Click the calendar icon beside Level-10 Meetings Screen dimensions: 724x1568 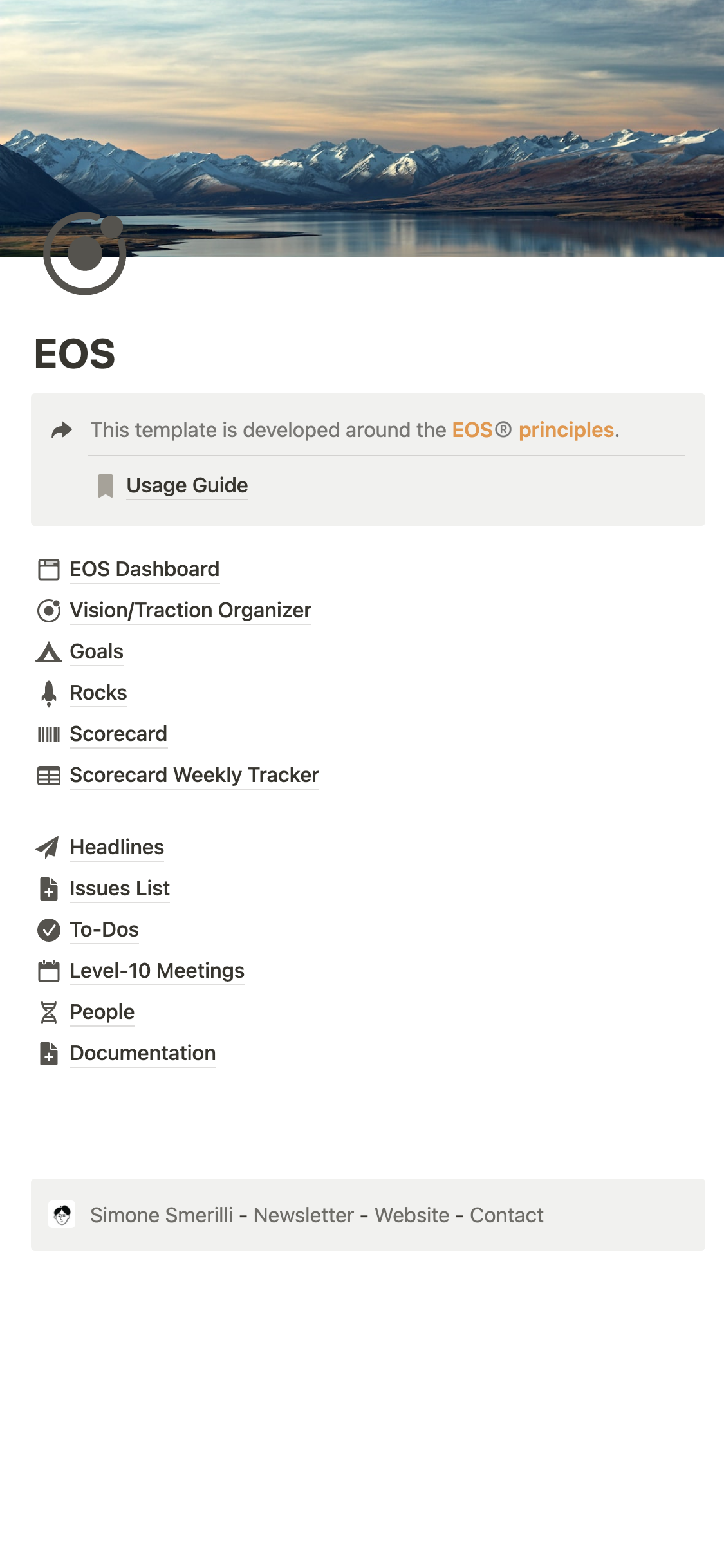pyautogui.click(x=48, y=971)
